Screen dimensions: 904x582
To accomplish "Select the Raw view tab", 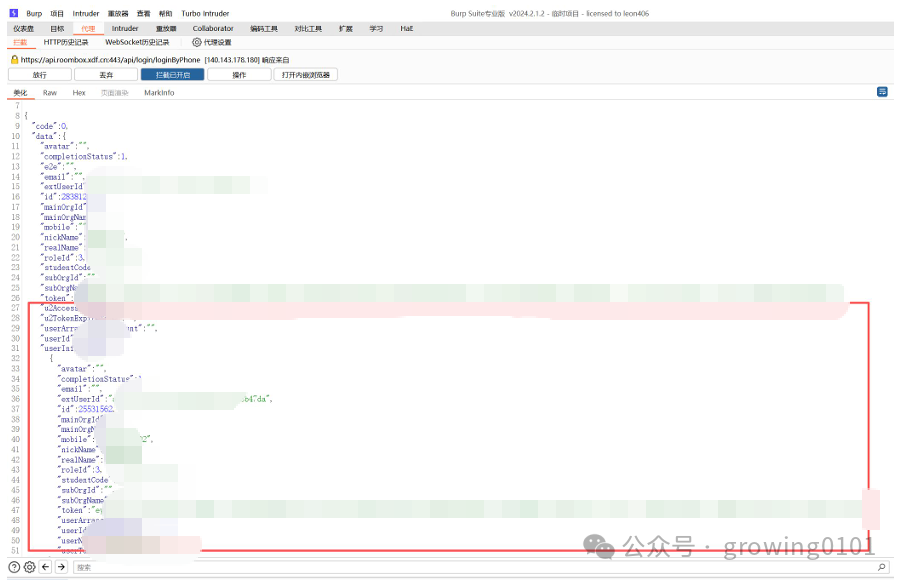I will (x=50, y=92).
